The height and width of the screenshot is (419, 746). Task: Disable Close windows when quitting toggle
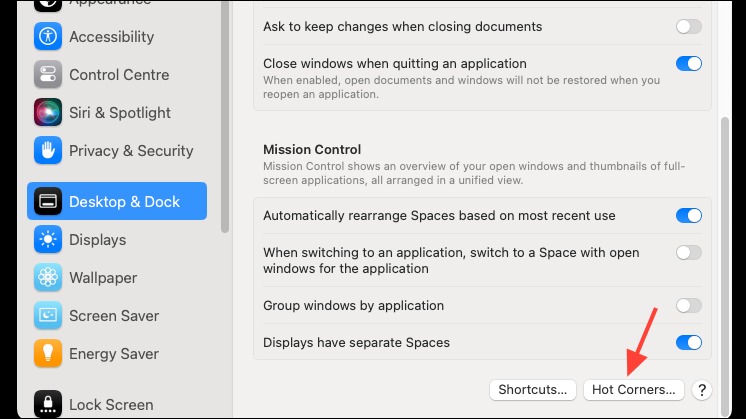coord(688,63)
